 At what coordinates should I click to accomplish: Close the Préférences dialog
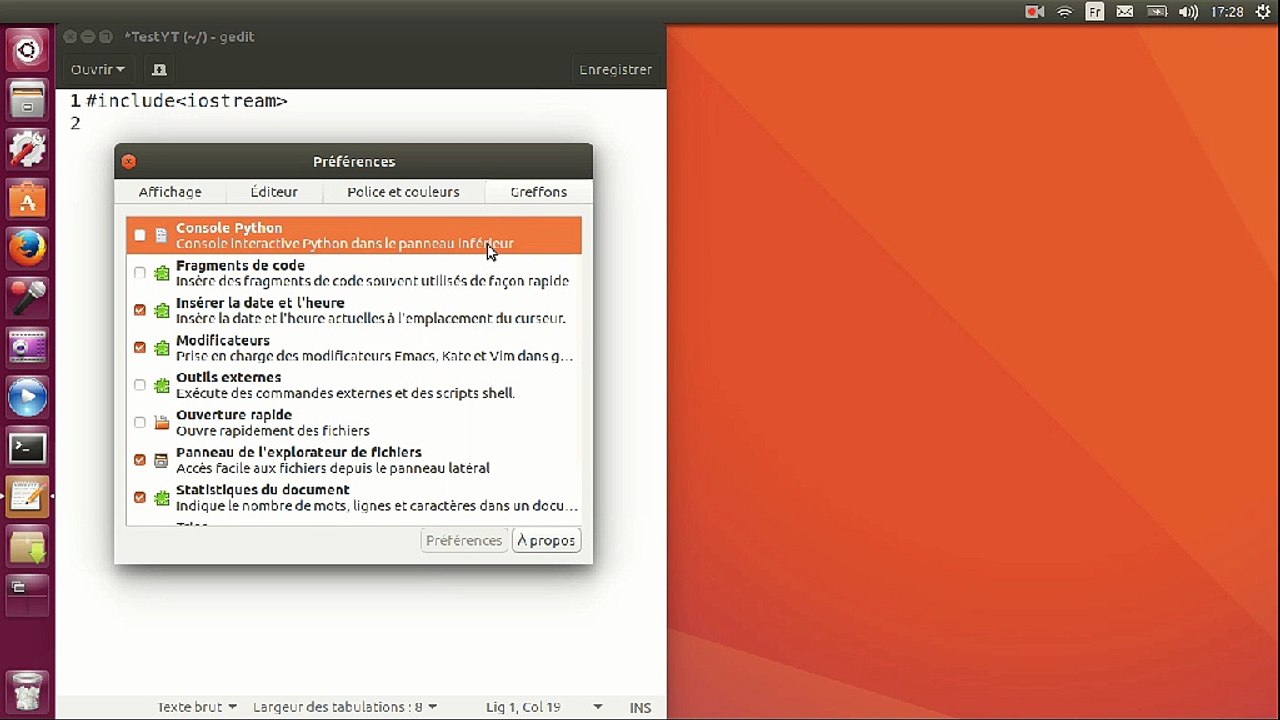pyautogui.click(x=128, y=161)
